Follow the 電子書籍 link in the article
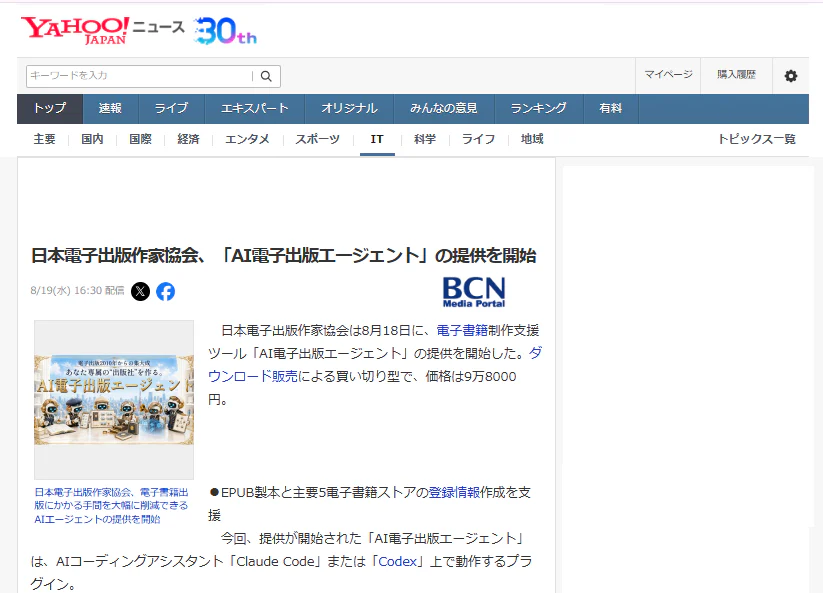Viewport: 823px width, 593px height. (462, 331)
